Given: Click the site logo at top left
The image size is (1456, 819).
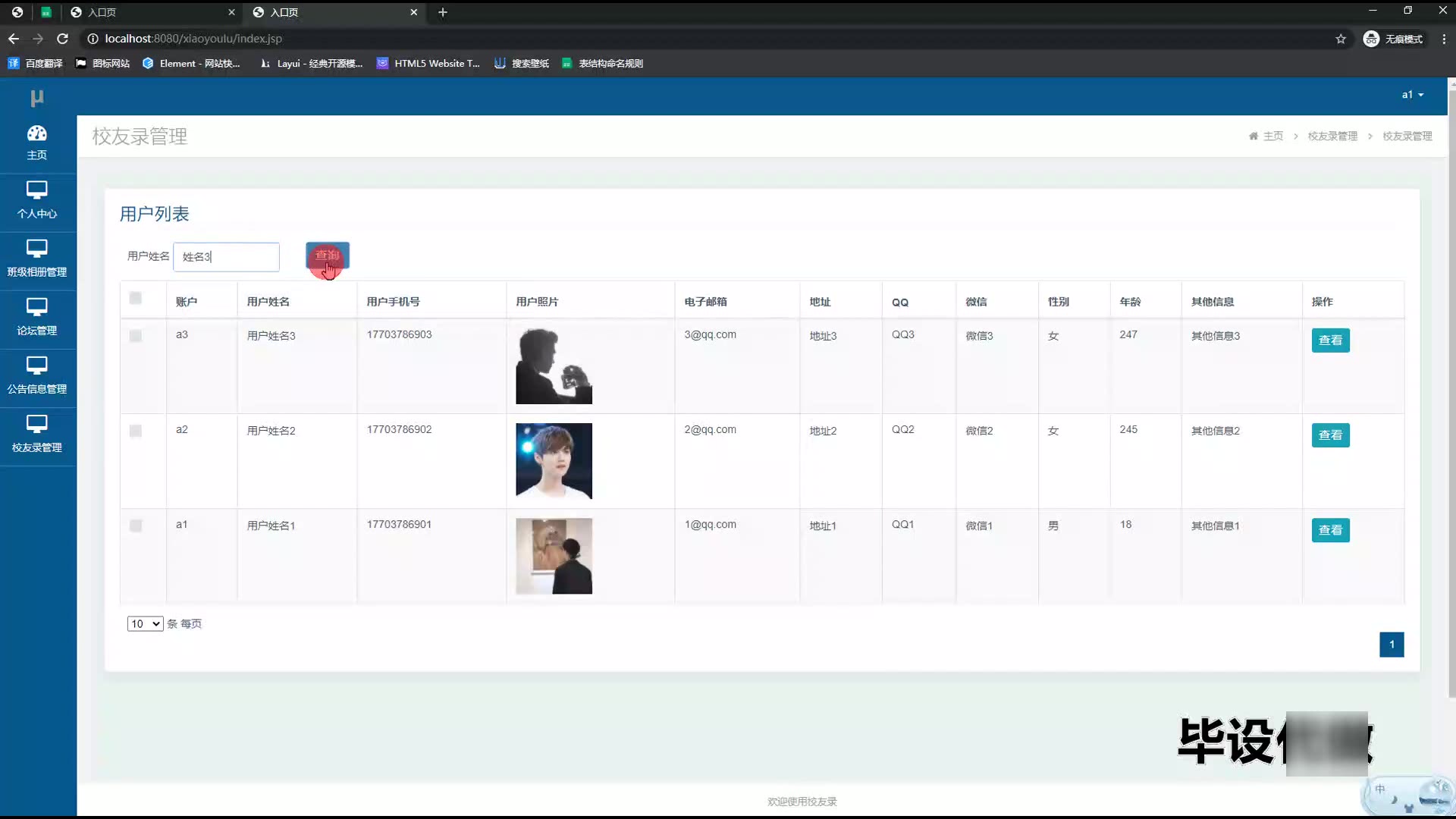Looking at the screenshot, I should click(x=37, y=97).
